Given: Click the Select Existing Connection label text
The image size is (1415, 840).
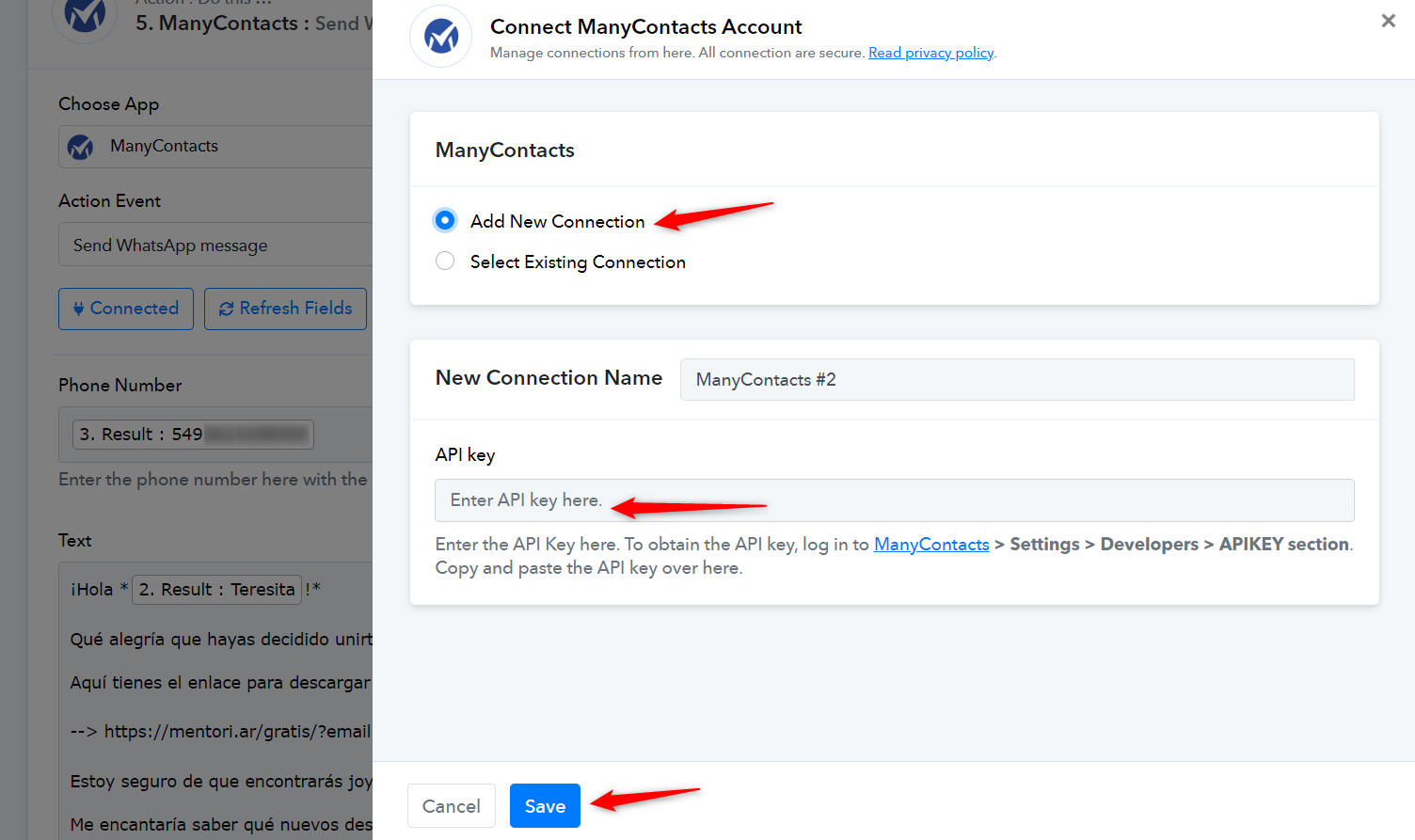Looking at the screenshot, I should [x=578, y=262].
